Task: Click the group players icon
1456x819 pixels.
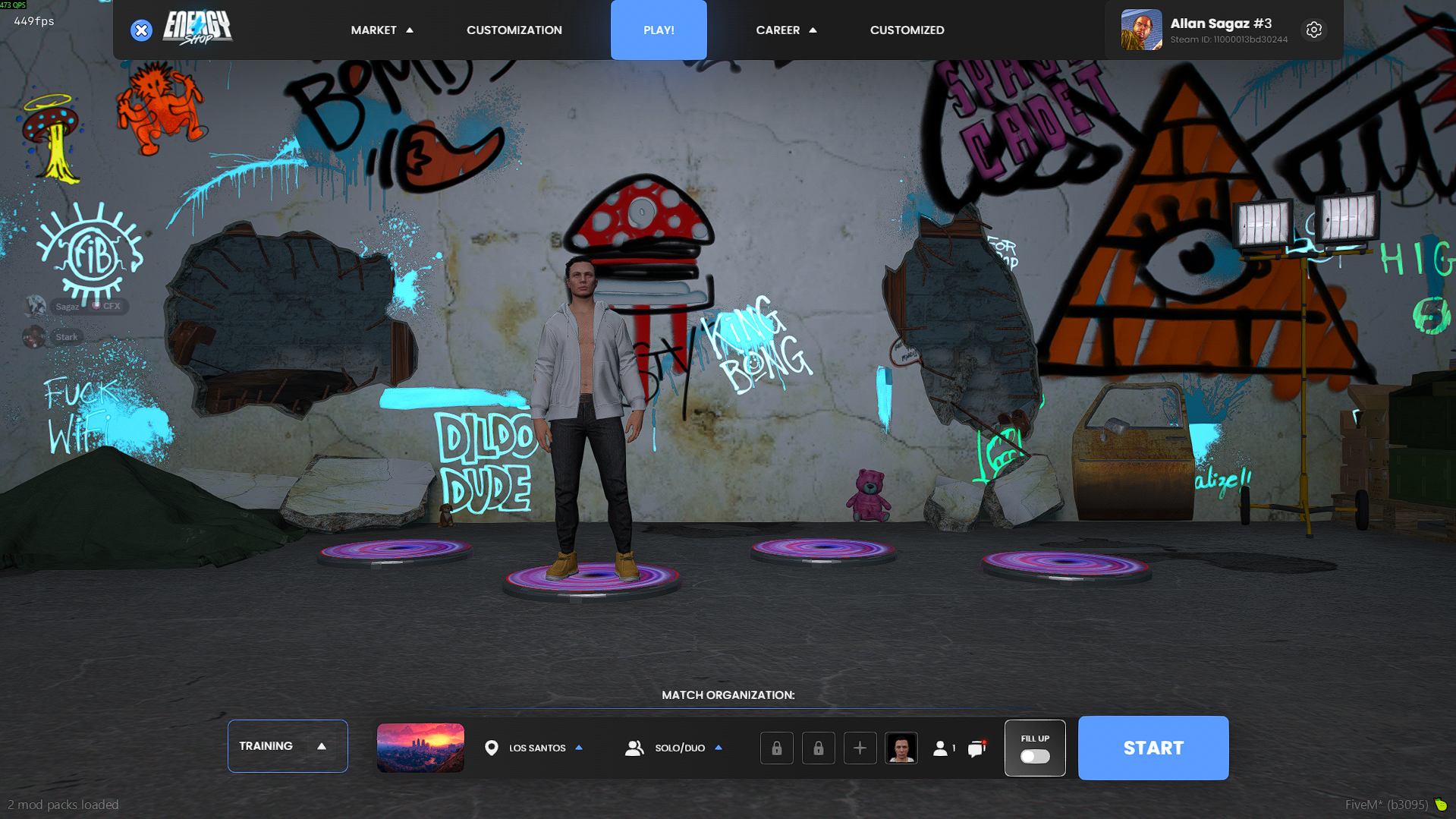Action: pos(634,748)
